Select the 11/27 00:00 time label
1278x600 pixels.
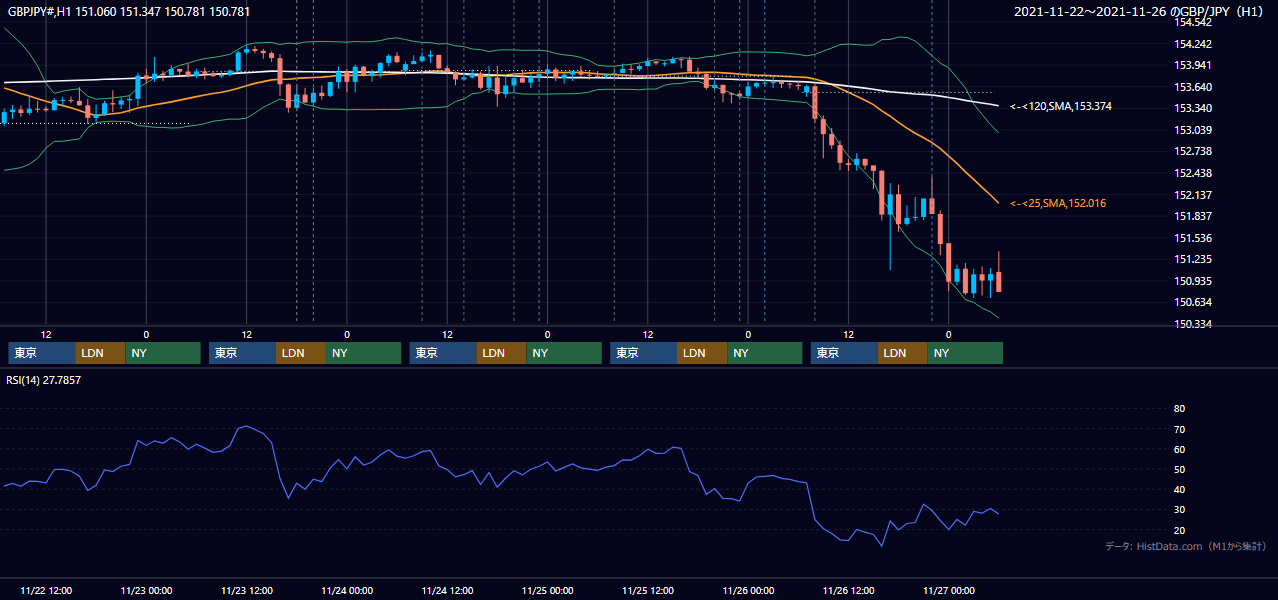click(x=949, y=591)
